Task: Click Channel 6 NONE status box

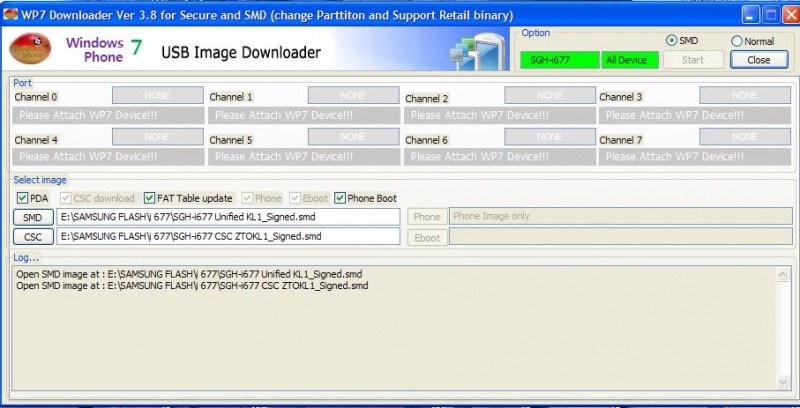Action: point(550,136)
